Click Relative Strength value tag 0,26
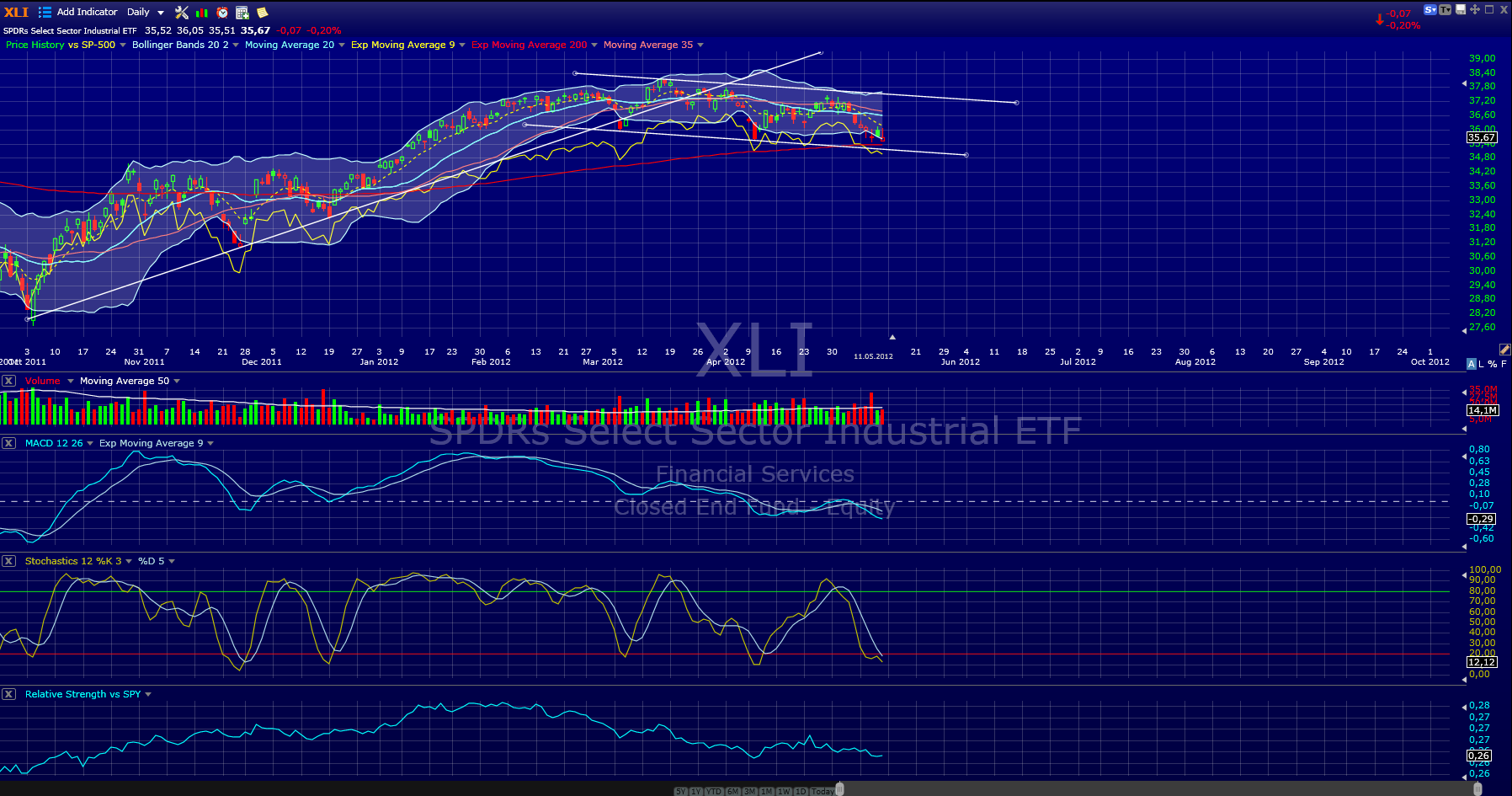 coord(1479,756)
